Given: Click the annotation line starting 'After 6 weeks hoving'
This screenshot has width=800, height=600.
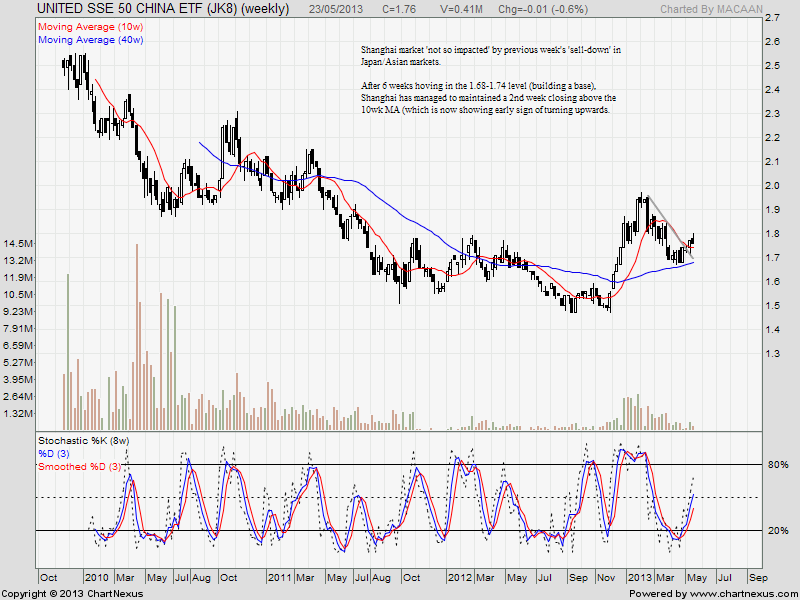Looking at the screenshot, I should [x=479, y=86].
